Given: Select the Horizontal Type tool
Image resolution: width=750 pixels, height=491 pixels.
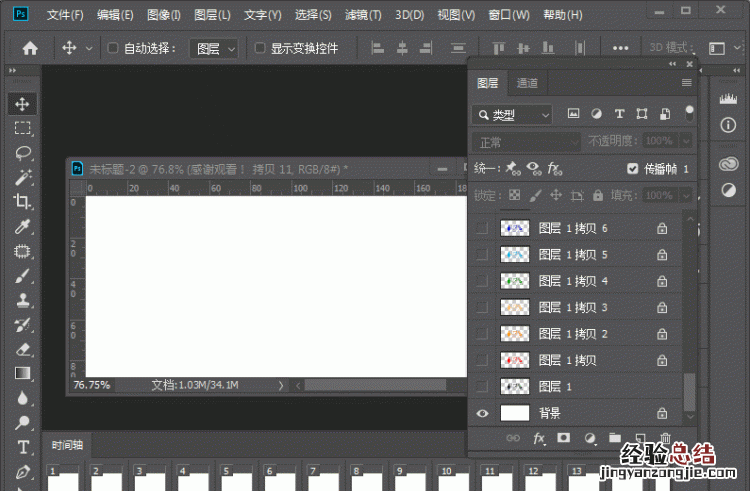Looking at the screenshot, I should (x=23, y=446).
